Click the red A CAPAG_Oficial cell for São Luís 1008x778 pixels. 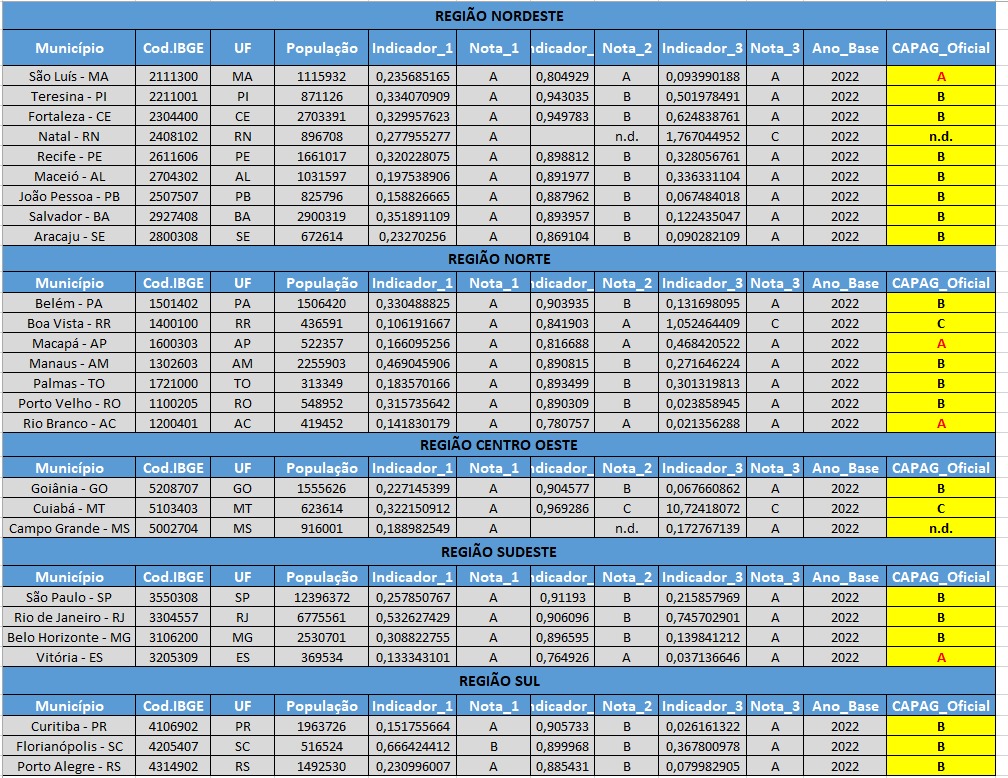[941, 76]
